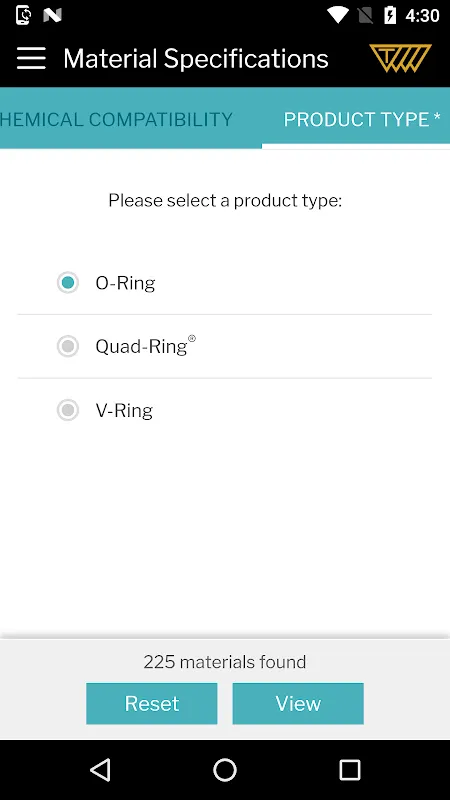The height and width of the screenshot is (800, 450).
Task: Switch to the Chemical Compatibility tab
Action: [116, 119]
